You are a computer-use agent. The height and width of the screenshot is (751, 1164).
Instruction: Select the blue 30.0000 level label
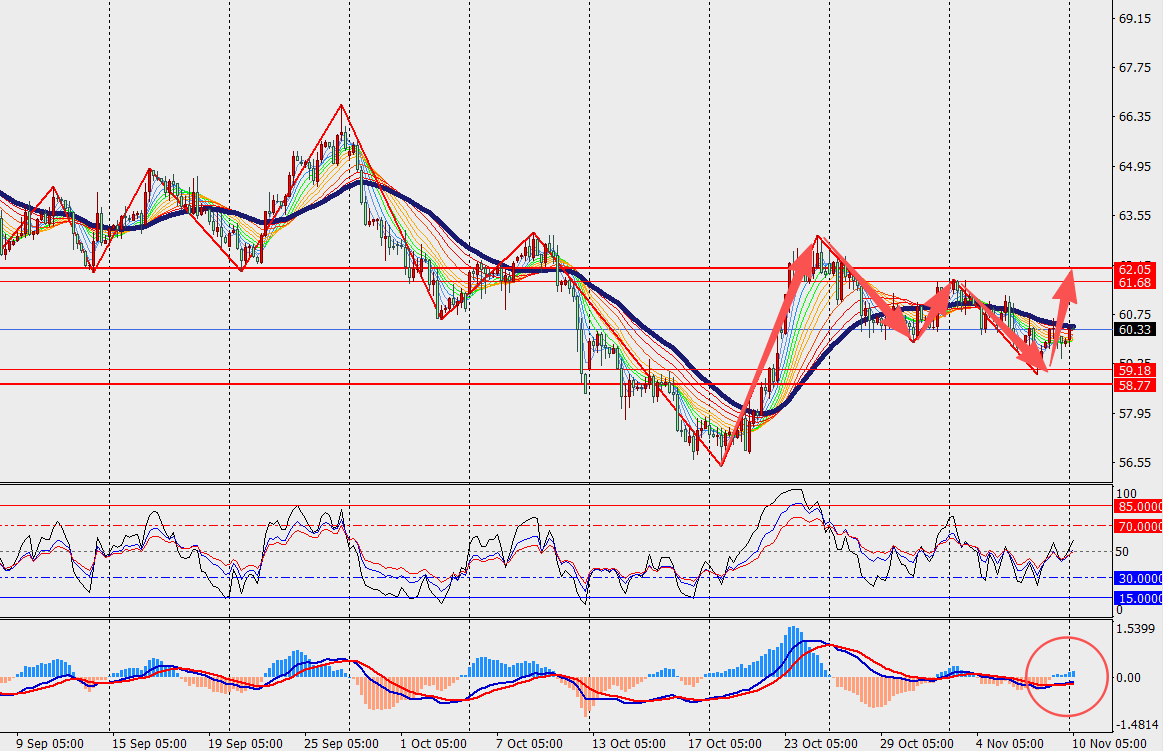pyautogui.click(x=1139, y=578)
